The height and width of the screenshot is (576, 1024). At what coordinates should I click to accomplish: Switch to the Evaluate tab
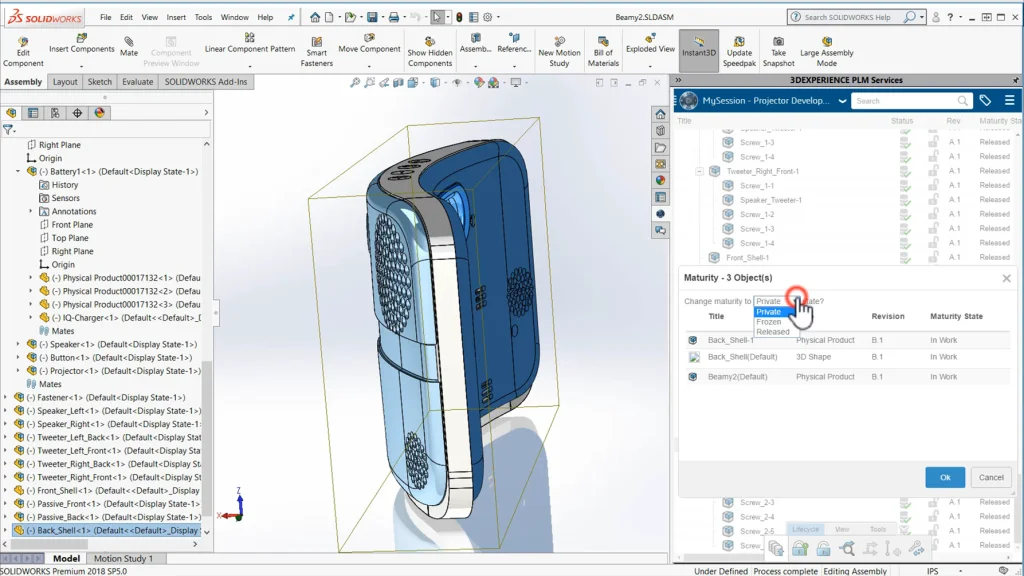138,82
